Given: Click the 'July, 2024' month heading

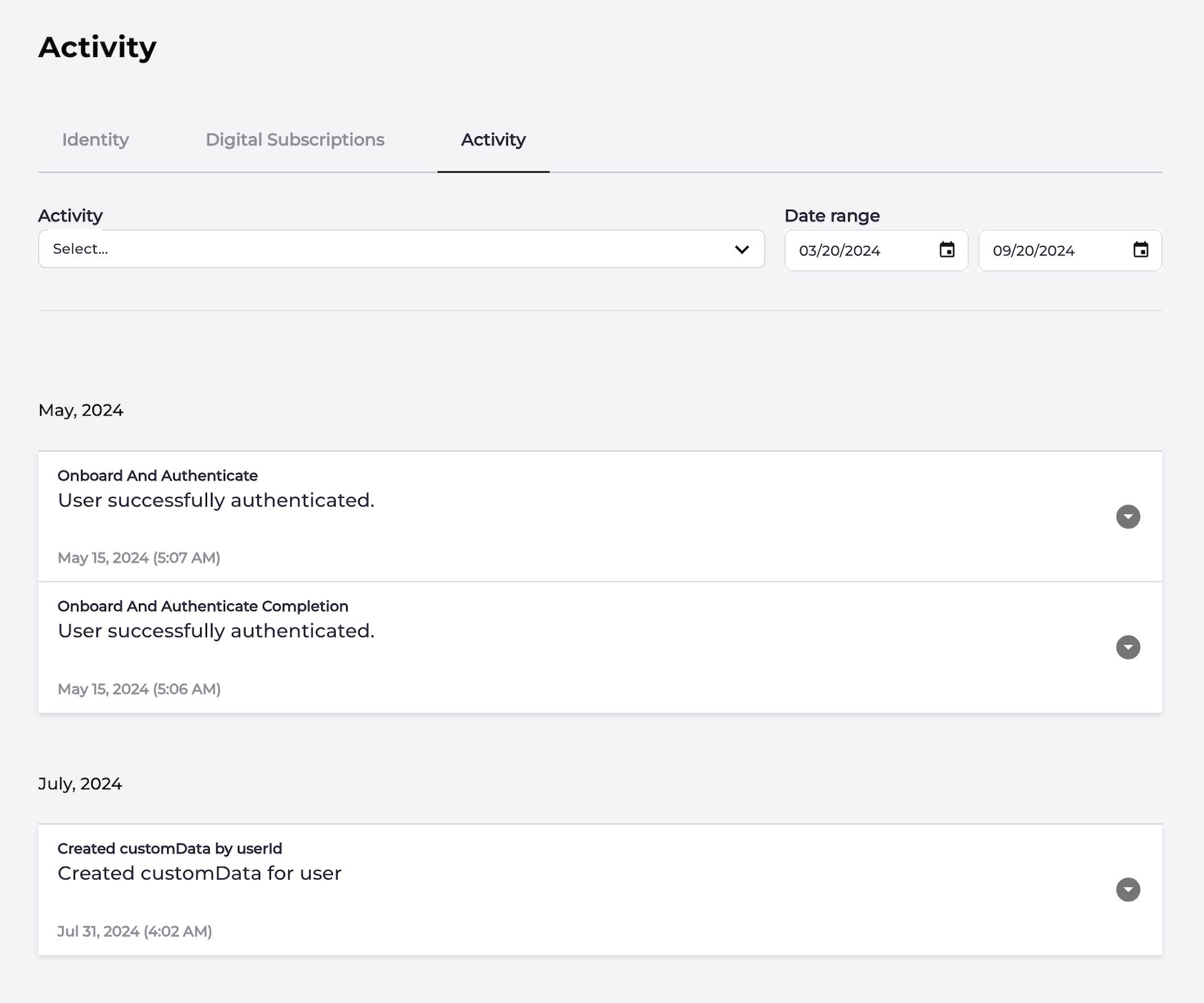Looking at the screenshot, I should 80,784.
